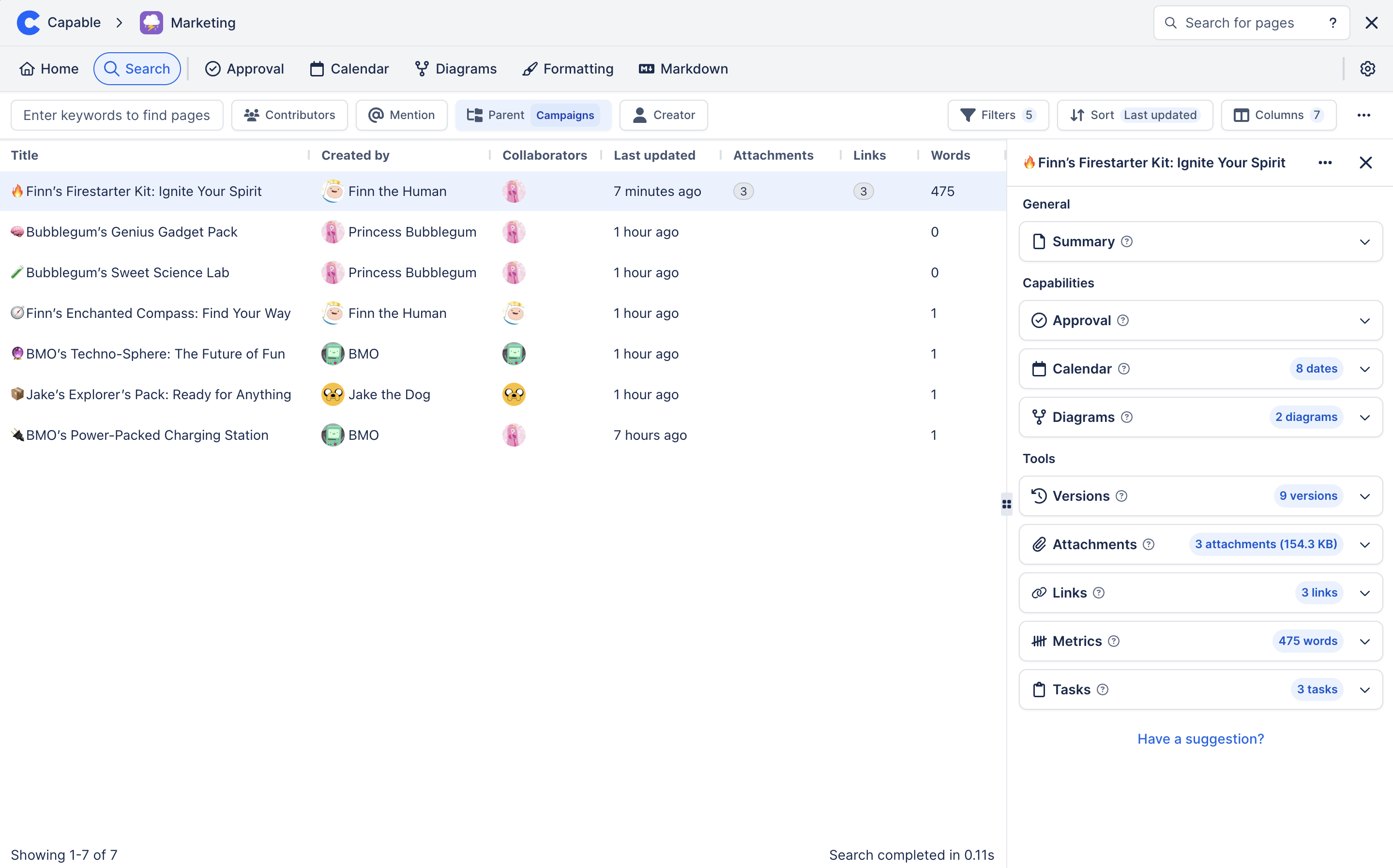Expand the Calendar section with 8 dates
Screen dimensions: 1393x868
1364,369
